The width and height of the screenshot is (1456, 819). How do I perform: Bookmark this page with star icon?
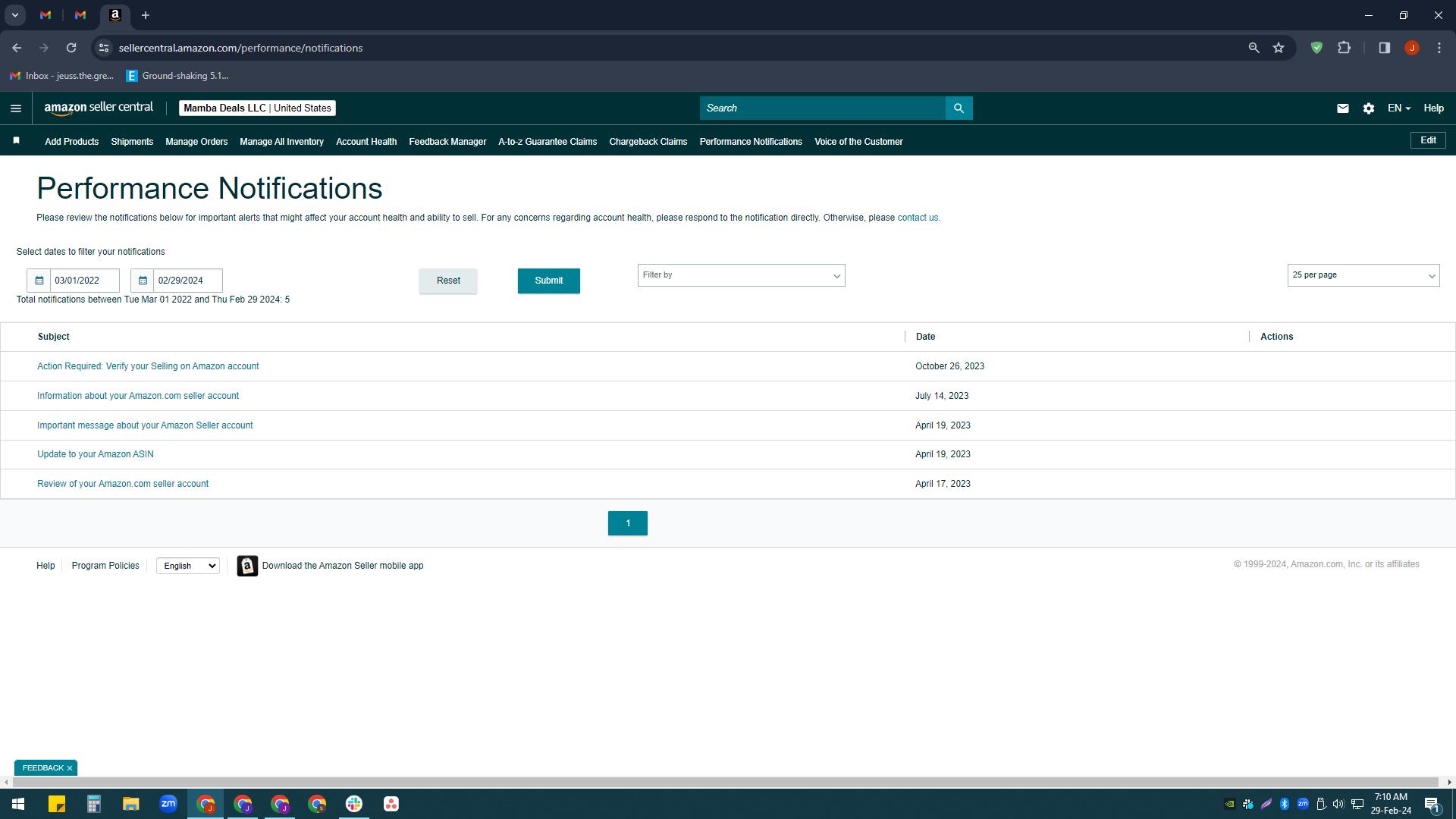1279,48
